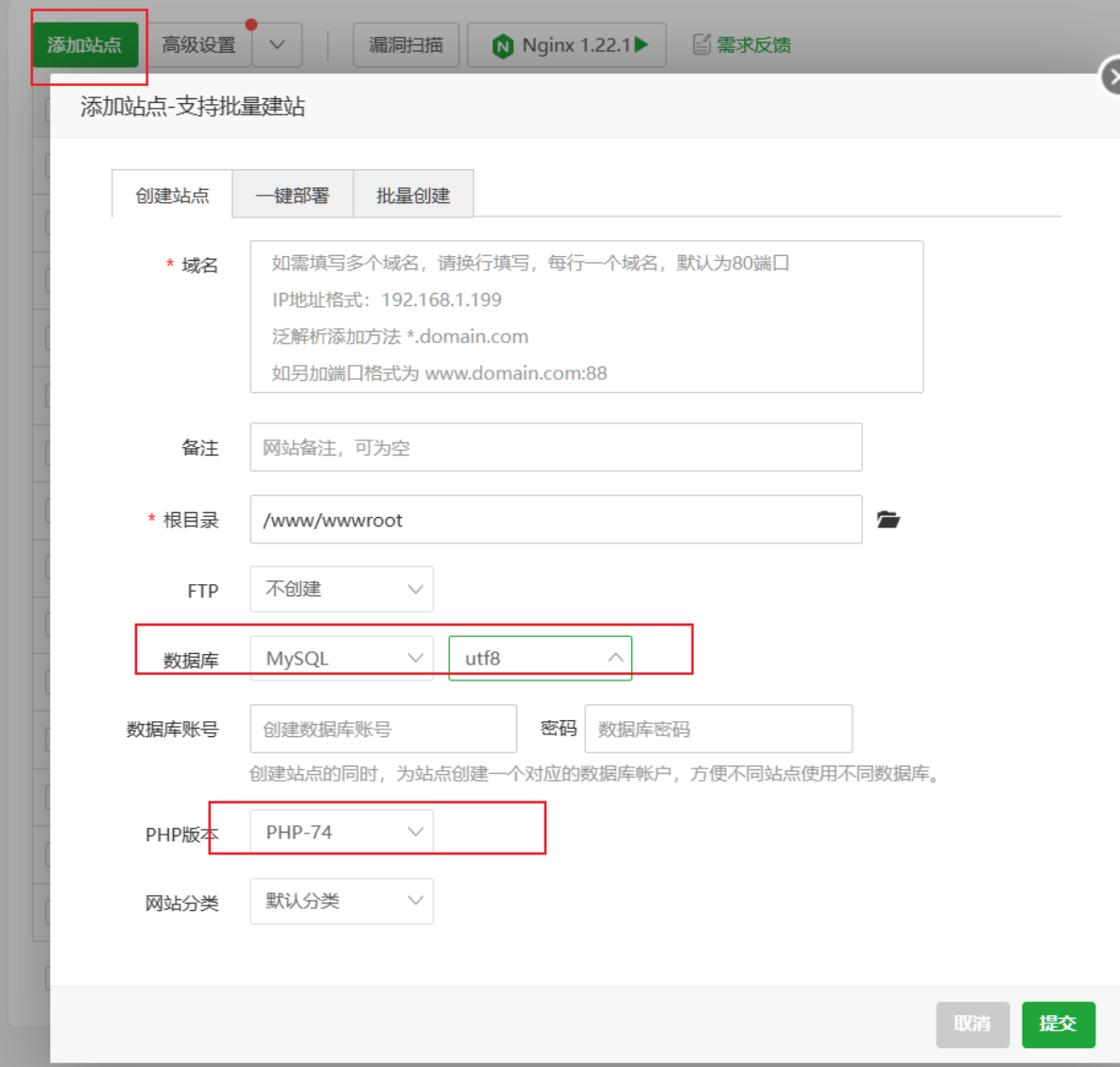Open the FTP dropdown showing 不创建
Viewport: 1120px width, 1067px height.
pos(341,589)
